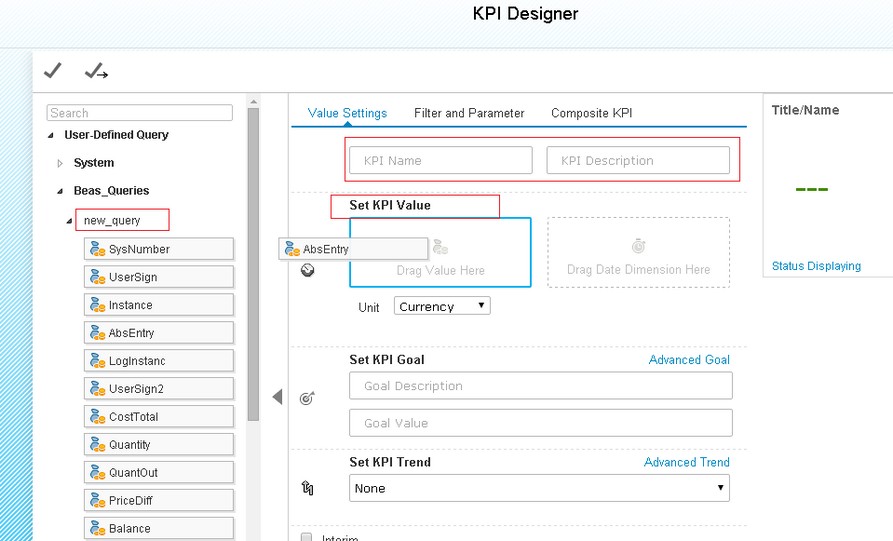
Task: Click the checkmark with arrow icon
Action: [x=96, y=70]
